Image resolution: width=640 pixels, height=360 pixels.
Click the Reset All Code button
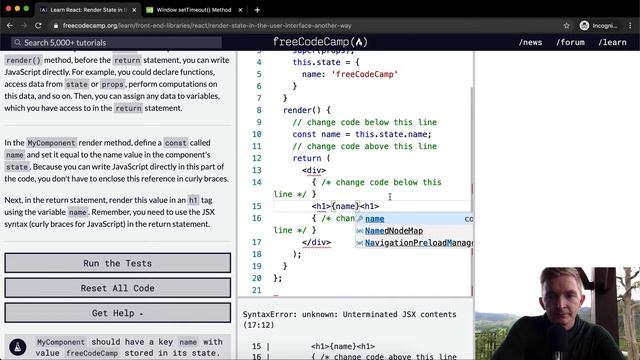click(x=118, y=288)
